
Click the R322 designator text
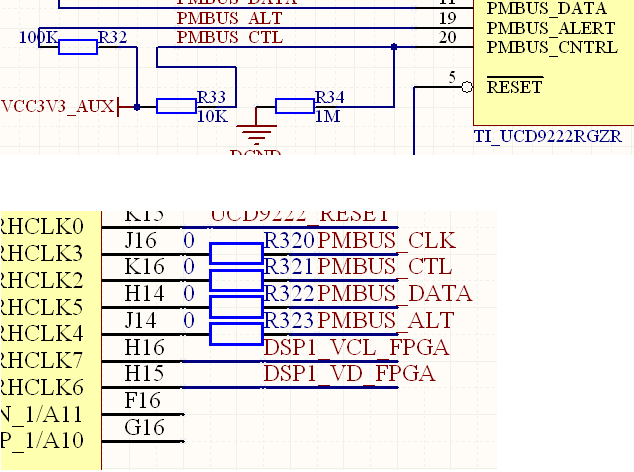coord(289,293)
